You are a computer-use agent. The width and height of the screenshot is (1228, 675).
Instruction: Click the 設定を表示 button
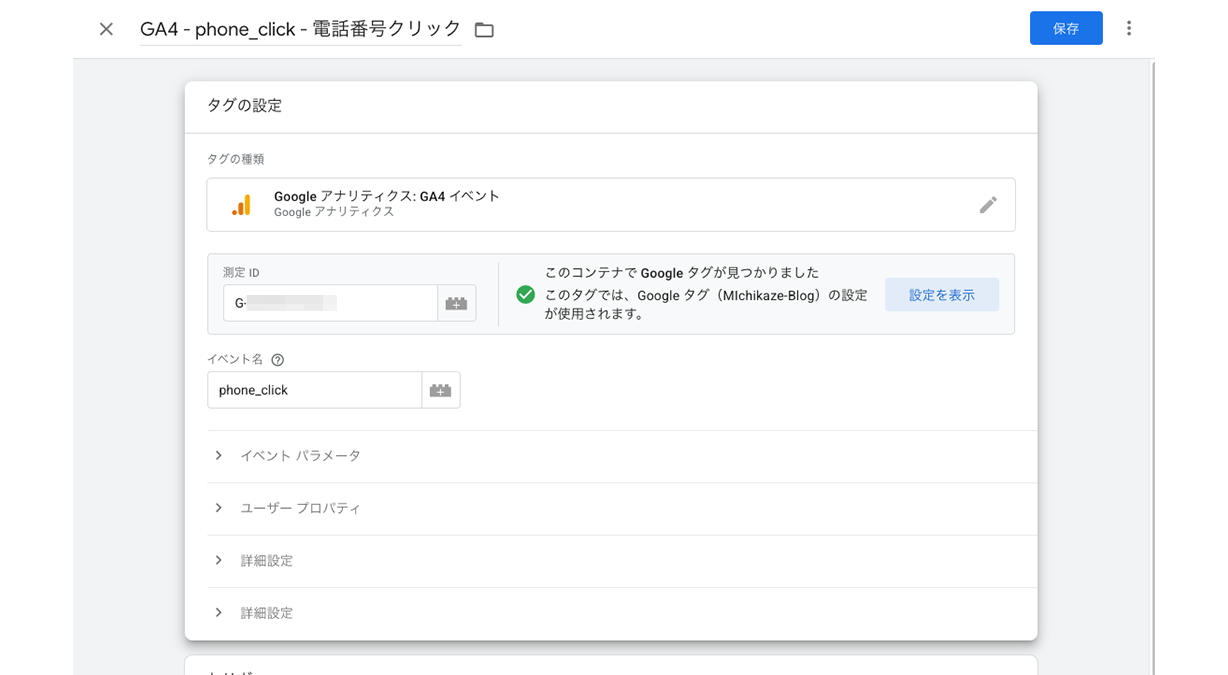click(941, 295)
